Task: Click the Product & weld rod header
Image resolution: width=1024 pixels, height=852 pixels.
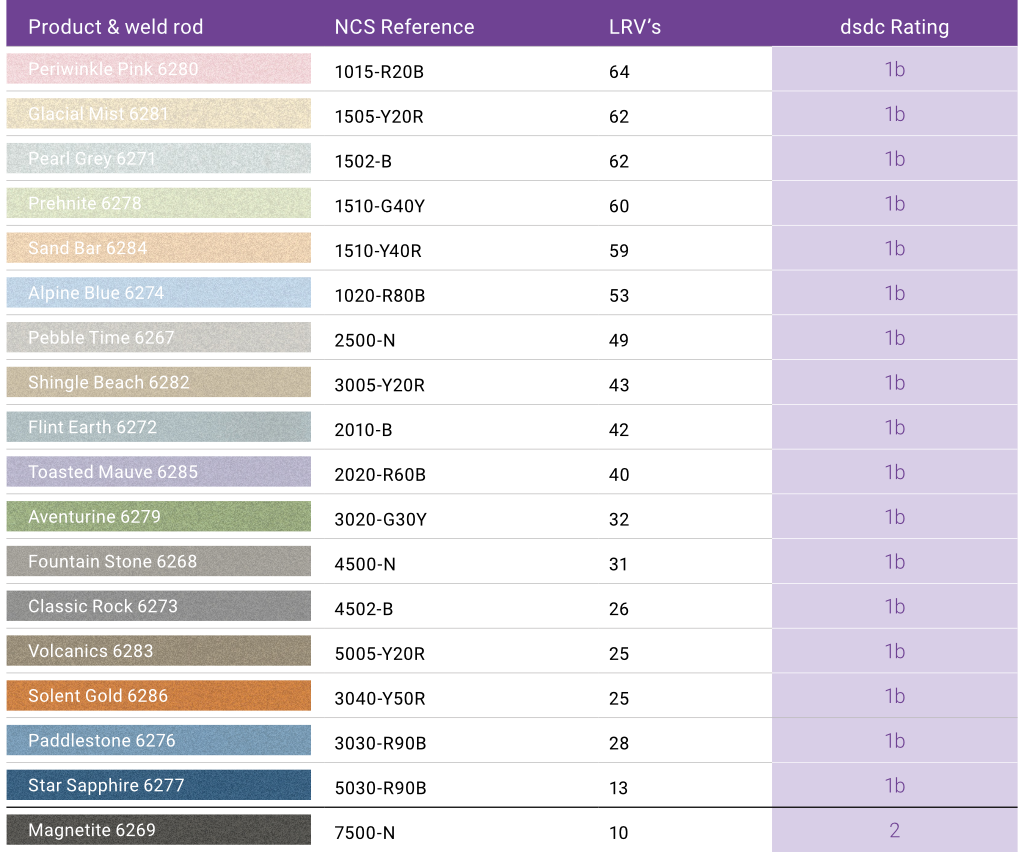Action: pyautogui.click(x=115, y=27)
